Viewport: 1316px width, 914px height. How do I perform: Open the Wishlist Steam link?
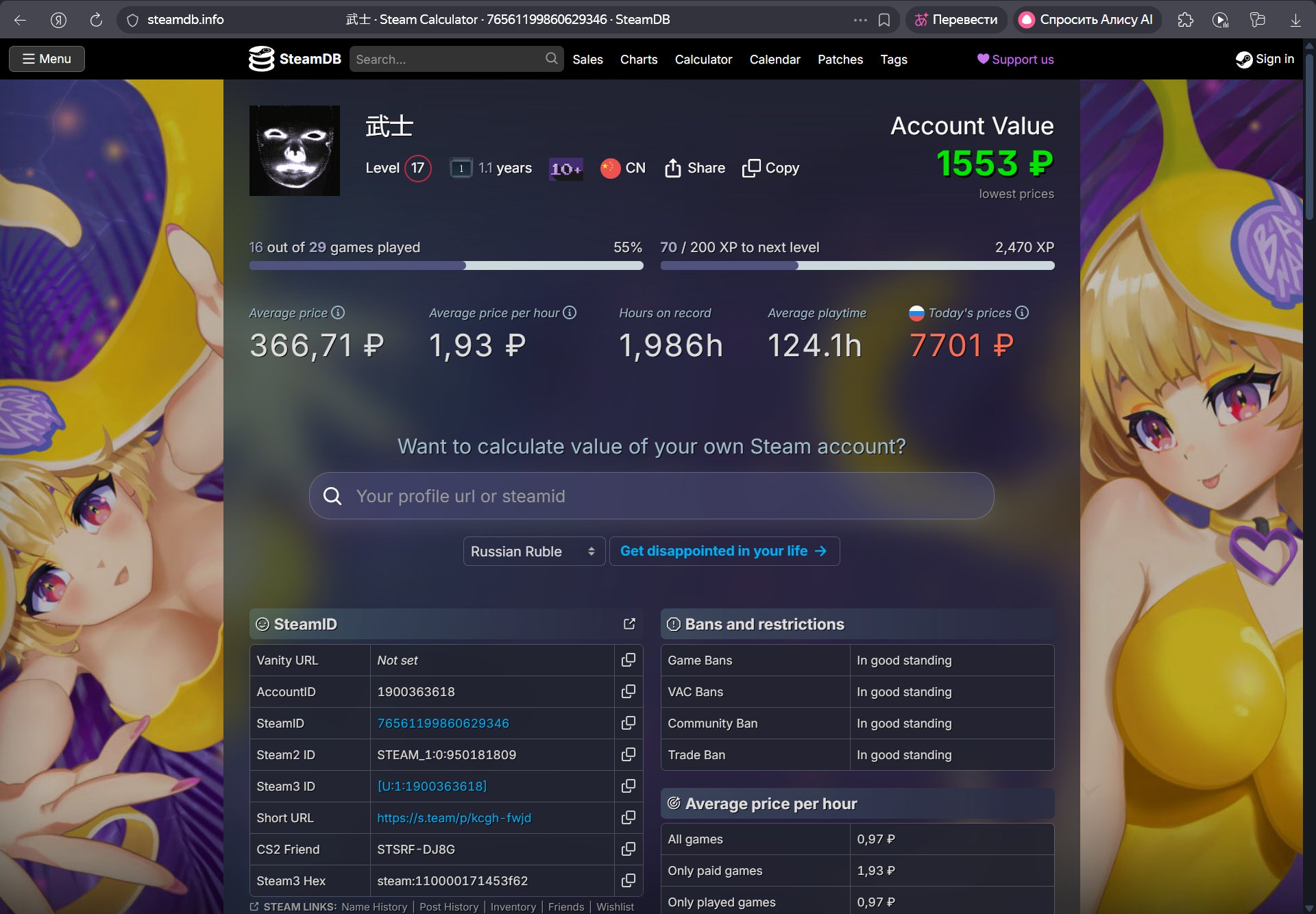coord(615,906)
